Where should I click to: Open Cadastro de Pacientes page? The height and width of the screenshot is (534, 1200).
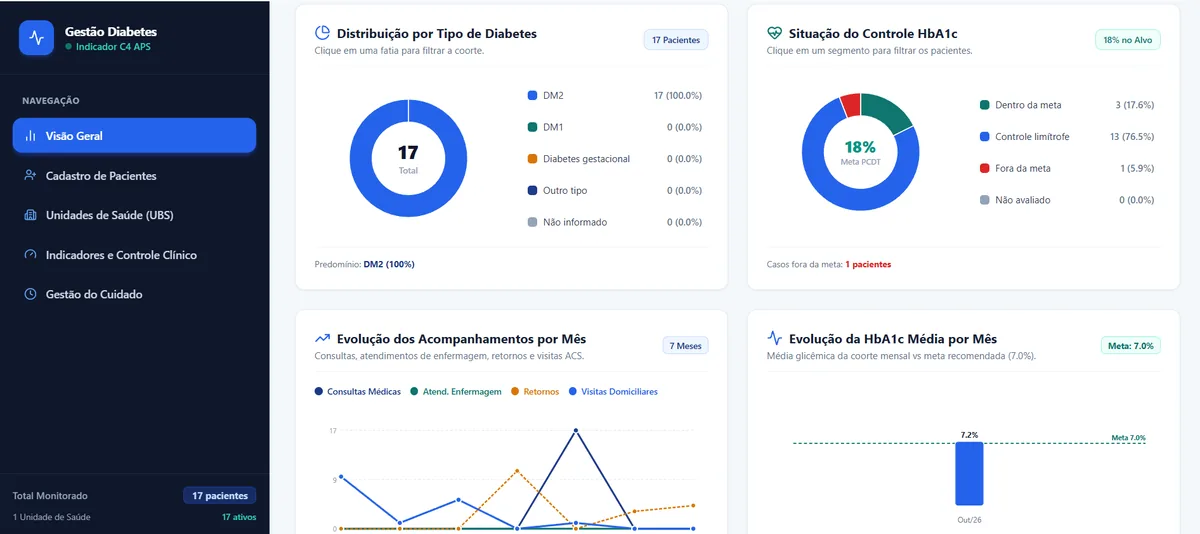coord(134,176)
